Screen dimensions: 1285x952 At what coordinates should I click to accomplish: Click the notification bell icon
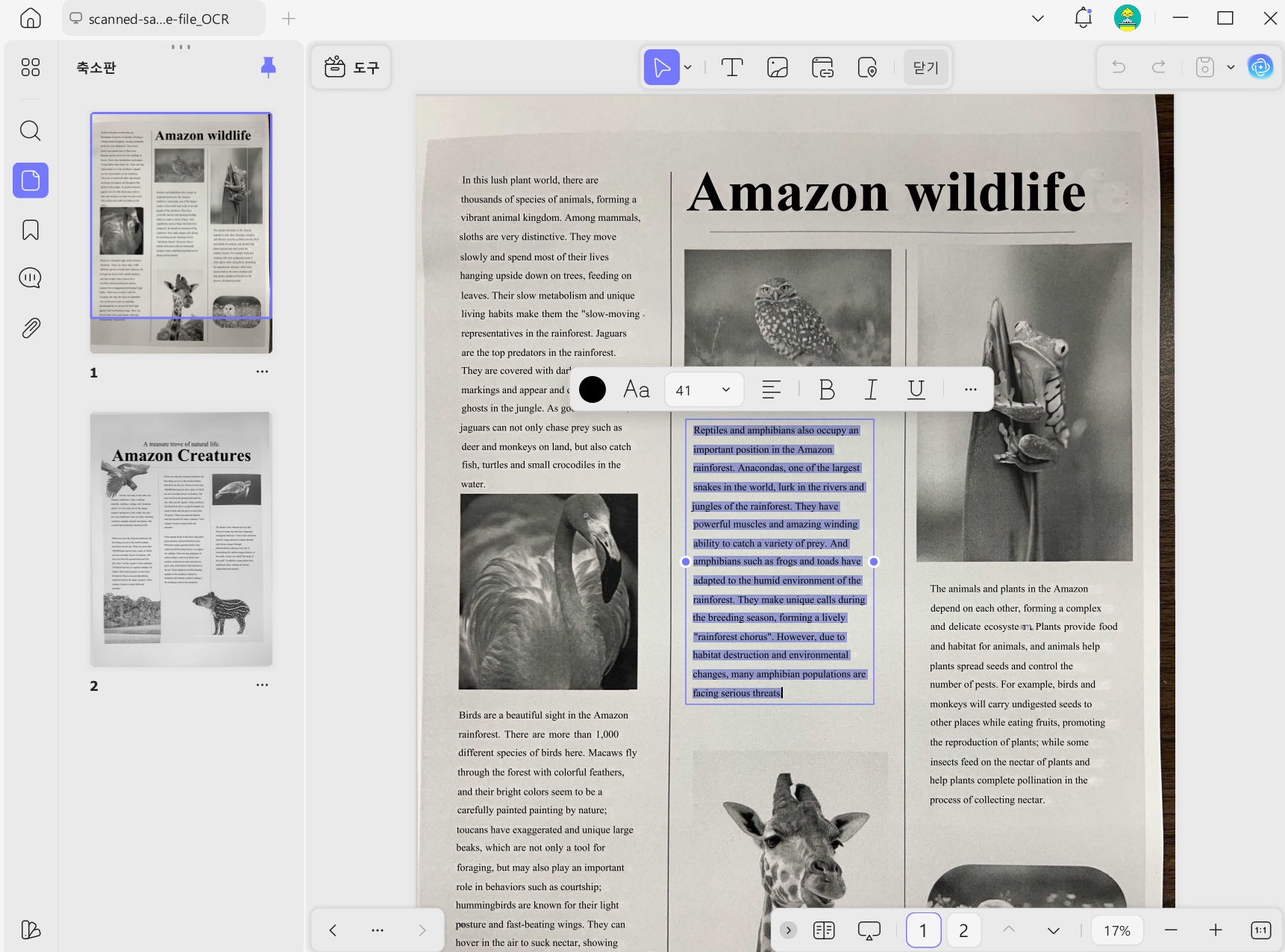[1083, 18]
